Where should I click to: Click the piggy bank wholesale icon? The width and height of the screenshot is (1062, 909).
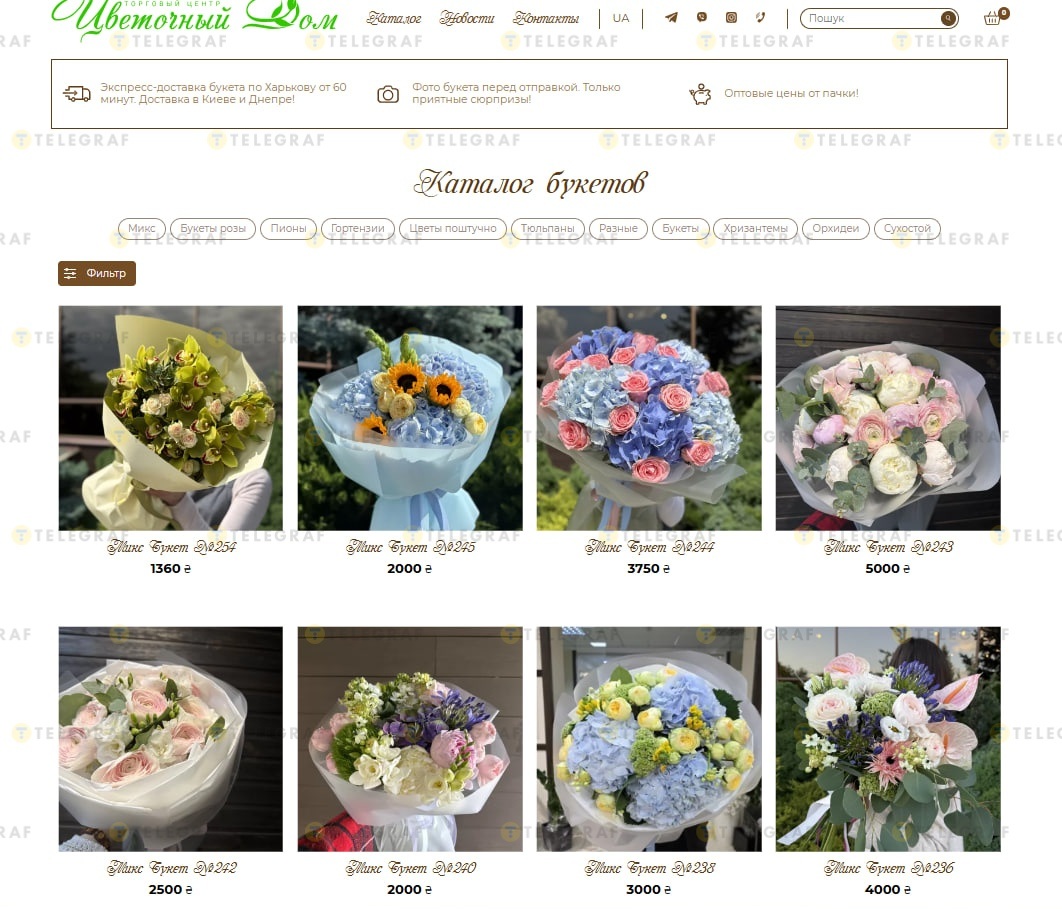coord(700,93)
